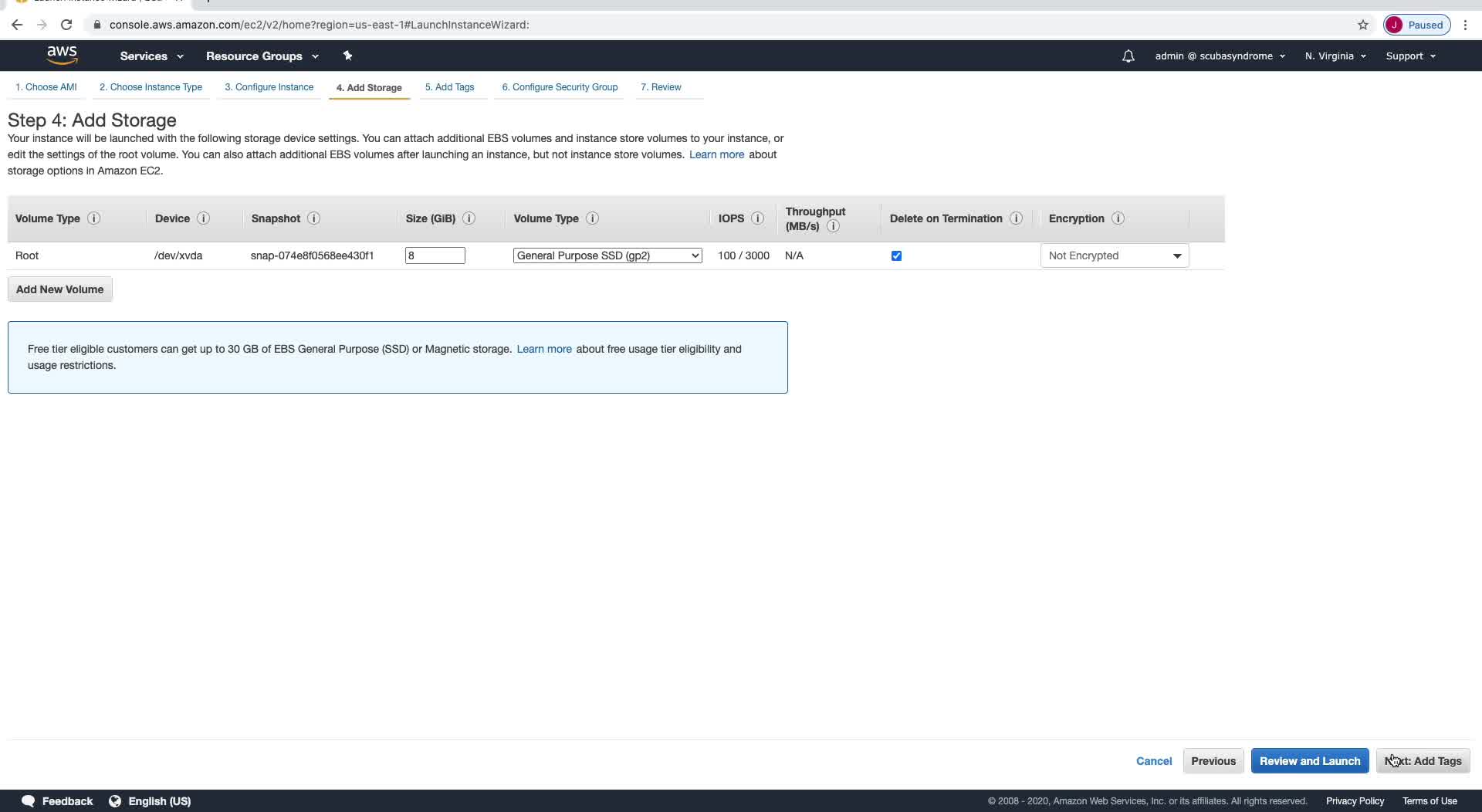Open the N. Virginia region selector

[1335, 56]
